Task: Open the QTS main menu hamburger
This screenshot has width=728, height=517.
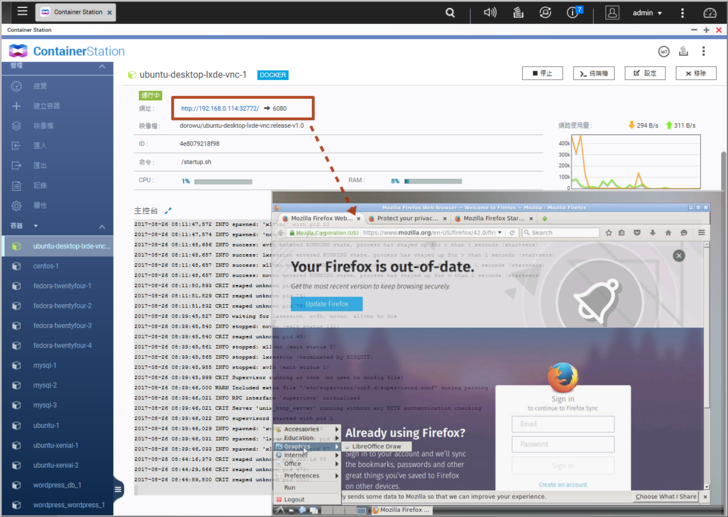Action: pyautogui.click(x=22, y=11)
